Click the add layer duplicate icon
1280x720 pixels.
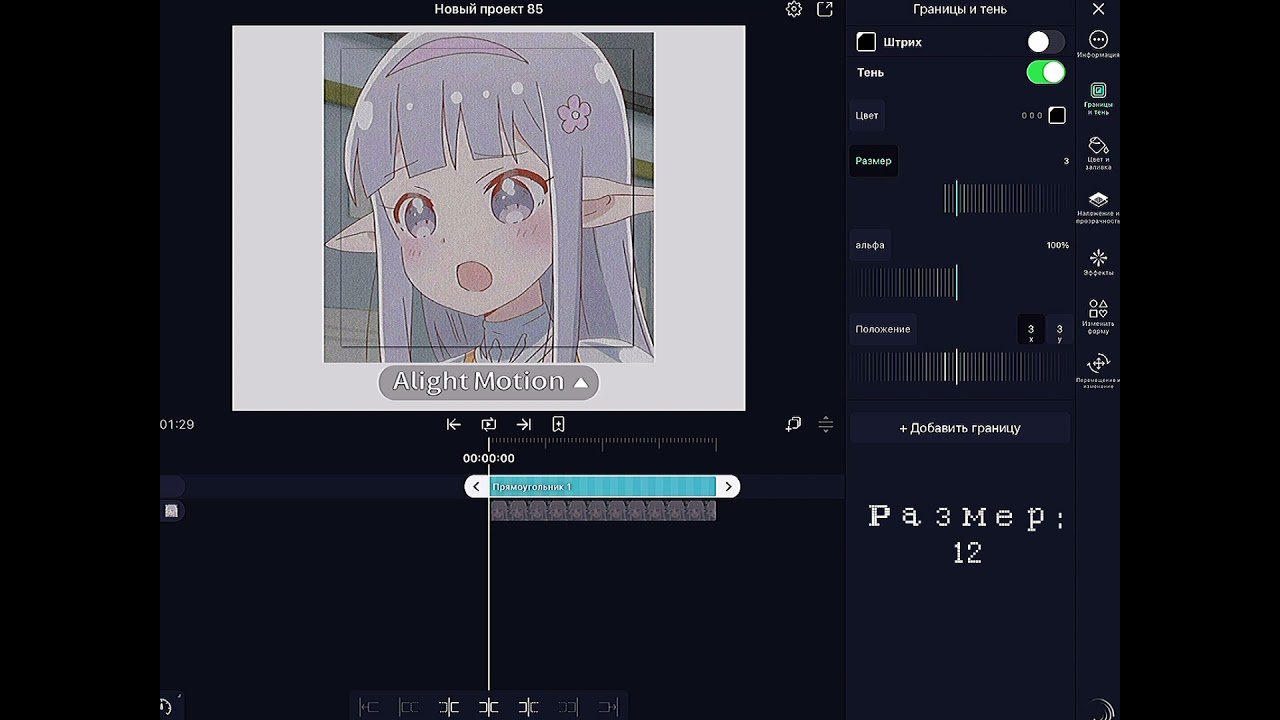point(793,424)
